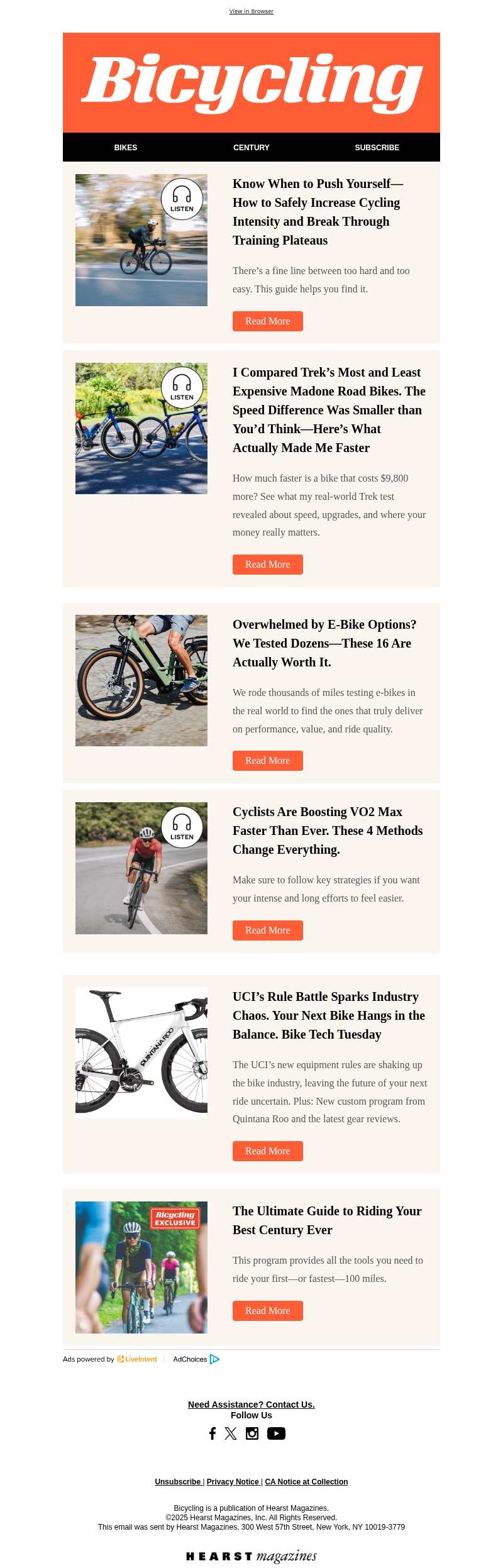
Task: Click Read More under e-bike options article
Action: pos(268,761)
